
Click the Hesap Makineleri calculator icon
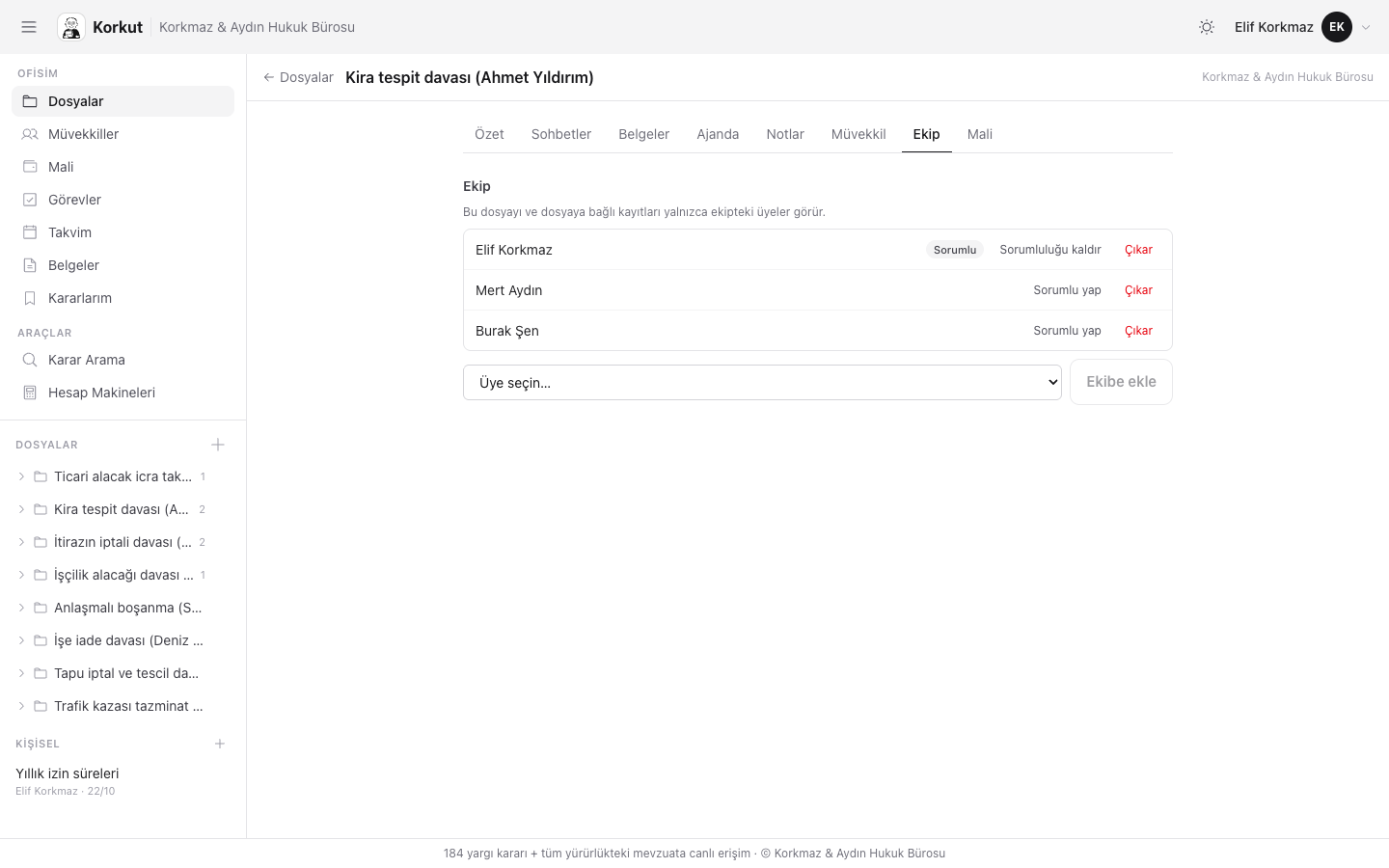click(30, 393)
